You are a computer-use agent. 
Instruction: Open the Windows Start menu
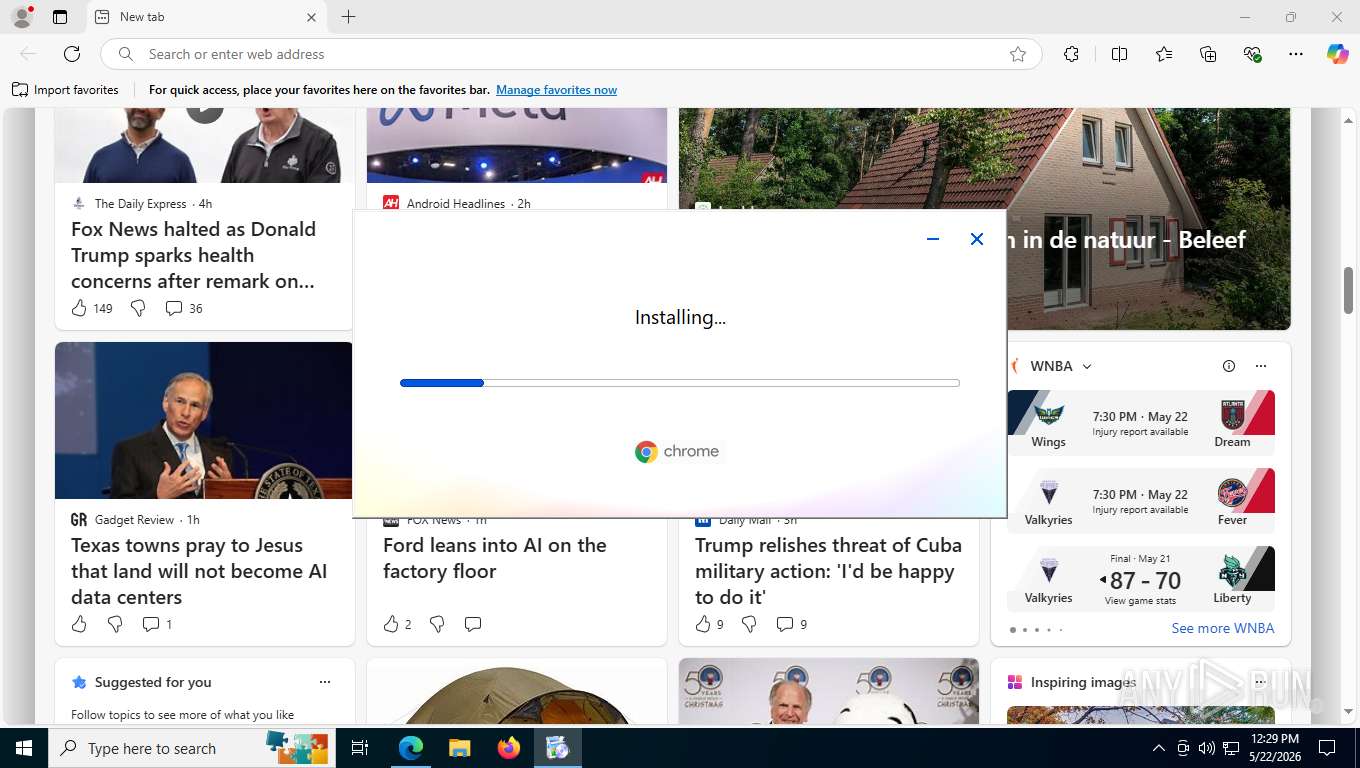(24, 748)
